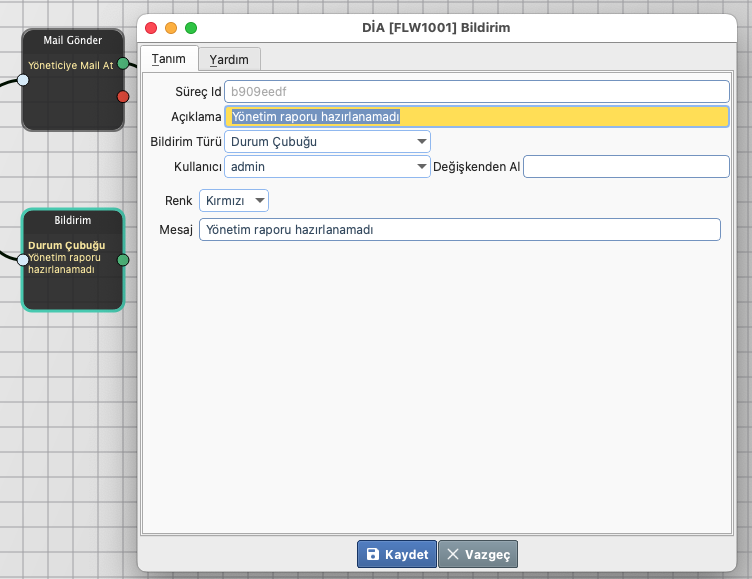This screenshot has width=752, height=579.
Task: Click the red error port on Mail Gönder node
Action: pyautogui.click(x=123, y=96)
